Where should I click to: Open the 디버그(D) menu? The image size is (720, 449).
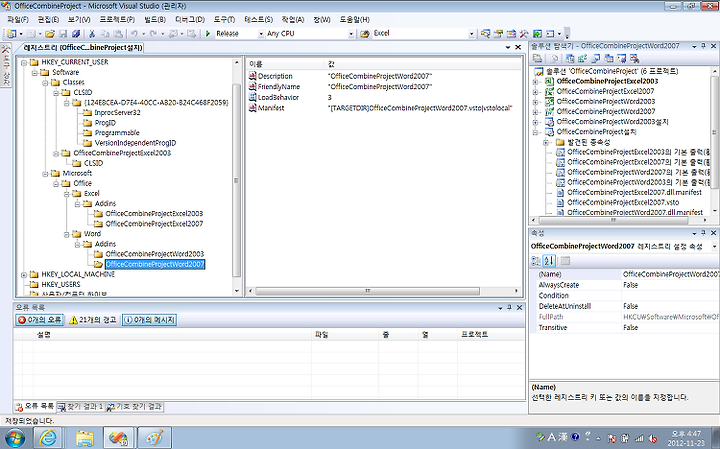190,20
